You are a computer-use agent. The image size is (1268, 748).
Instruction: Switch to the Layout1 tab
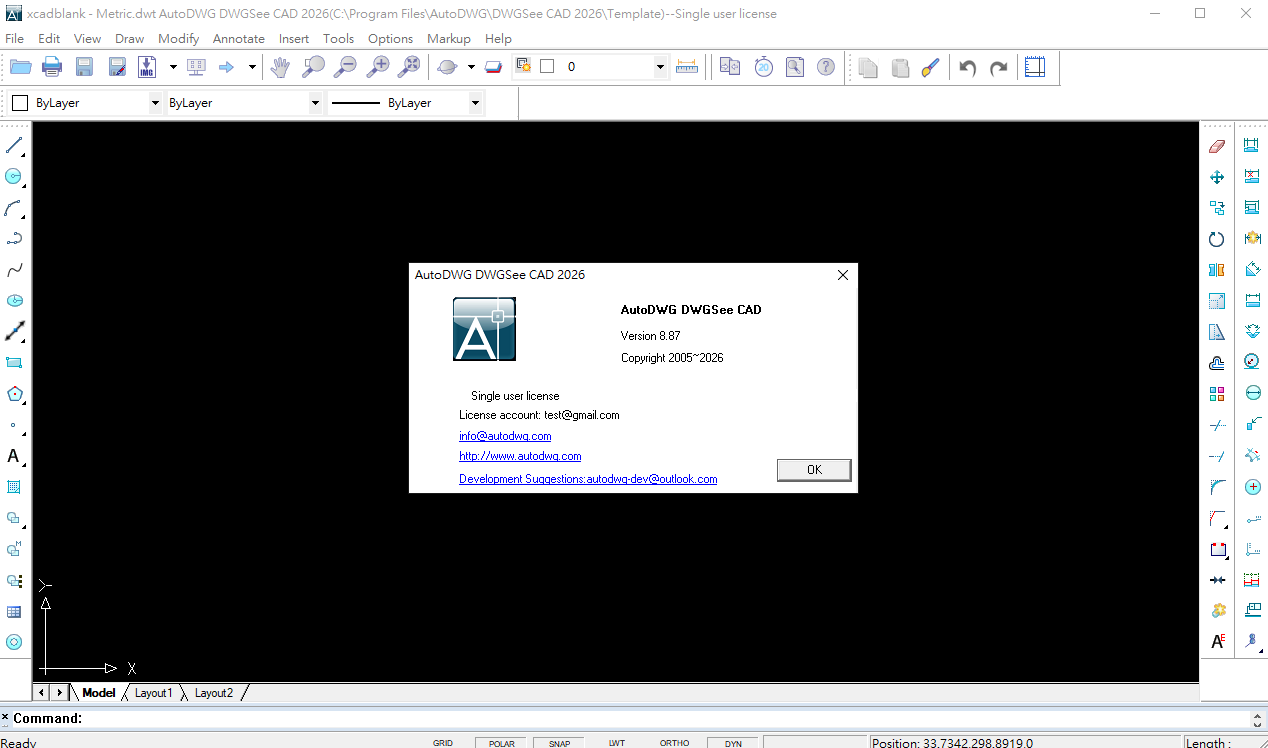tap(153, 693)
